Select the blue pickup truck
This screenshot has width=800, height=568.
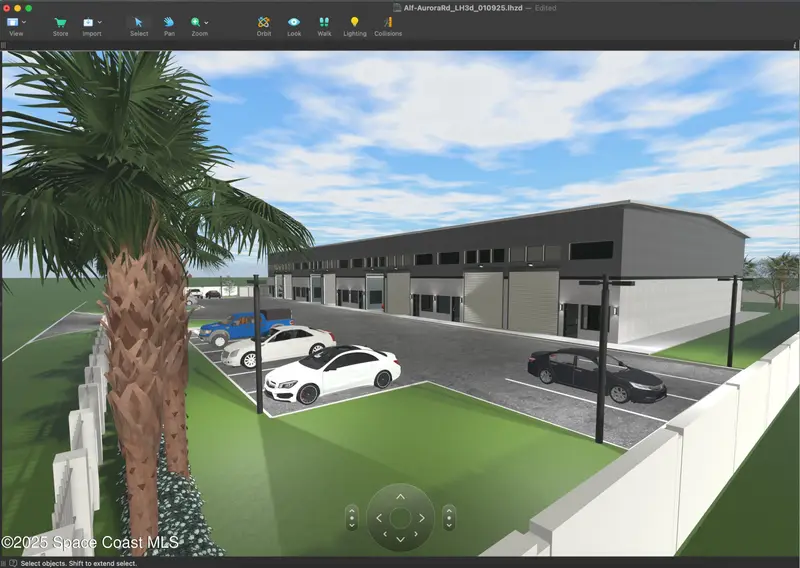tap(245, 327)
